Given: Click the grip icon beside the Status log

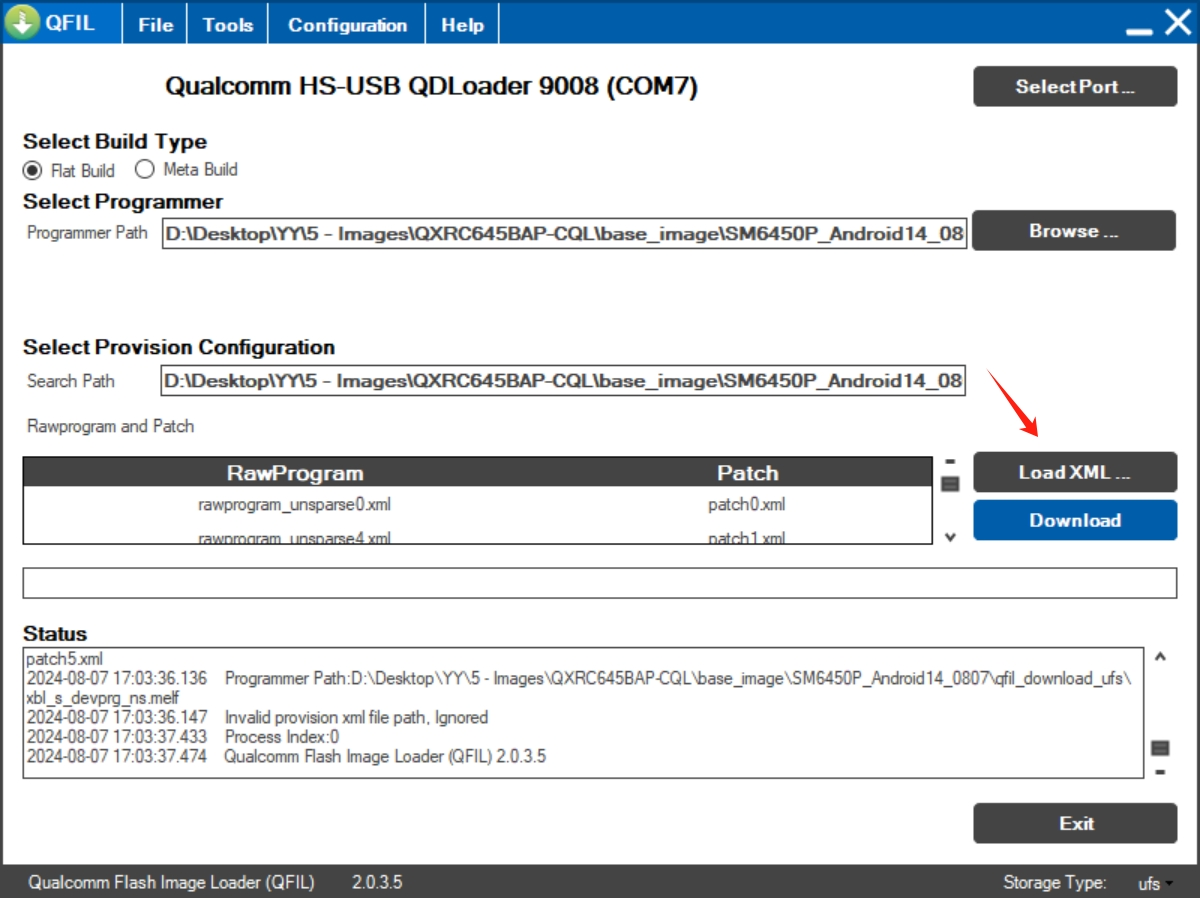Looking at the screenshot, I should (1160, 748).
